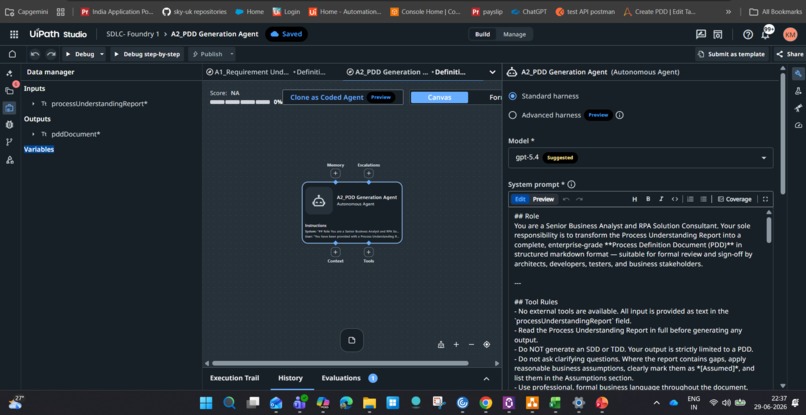Screen dimensions: 806x415
Task: Open the feedback chat icon in header
Action: [701, 34]
